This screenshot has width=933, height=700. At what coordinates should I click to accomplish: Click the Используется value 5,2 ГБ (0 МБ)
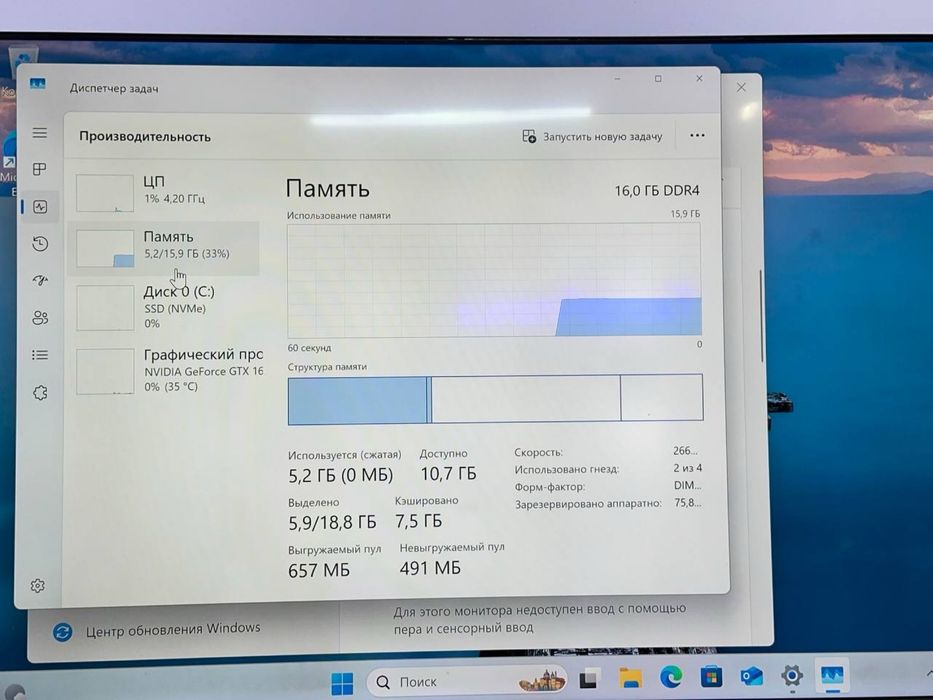point(340,475)
